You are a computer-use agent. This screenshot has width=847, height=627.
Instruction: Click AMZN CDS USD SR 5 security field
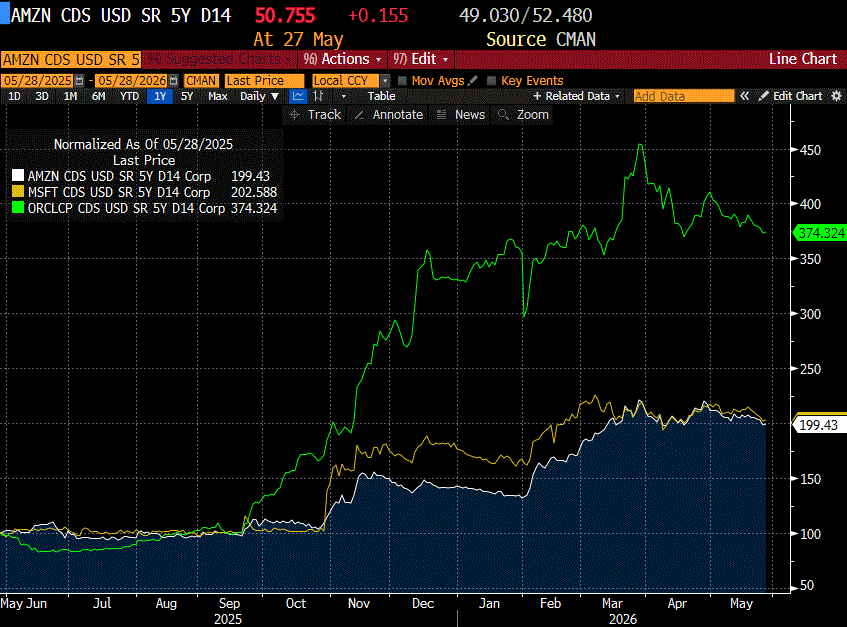71,59
